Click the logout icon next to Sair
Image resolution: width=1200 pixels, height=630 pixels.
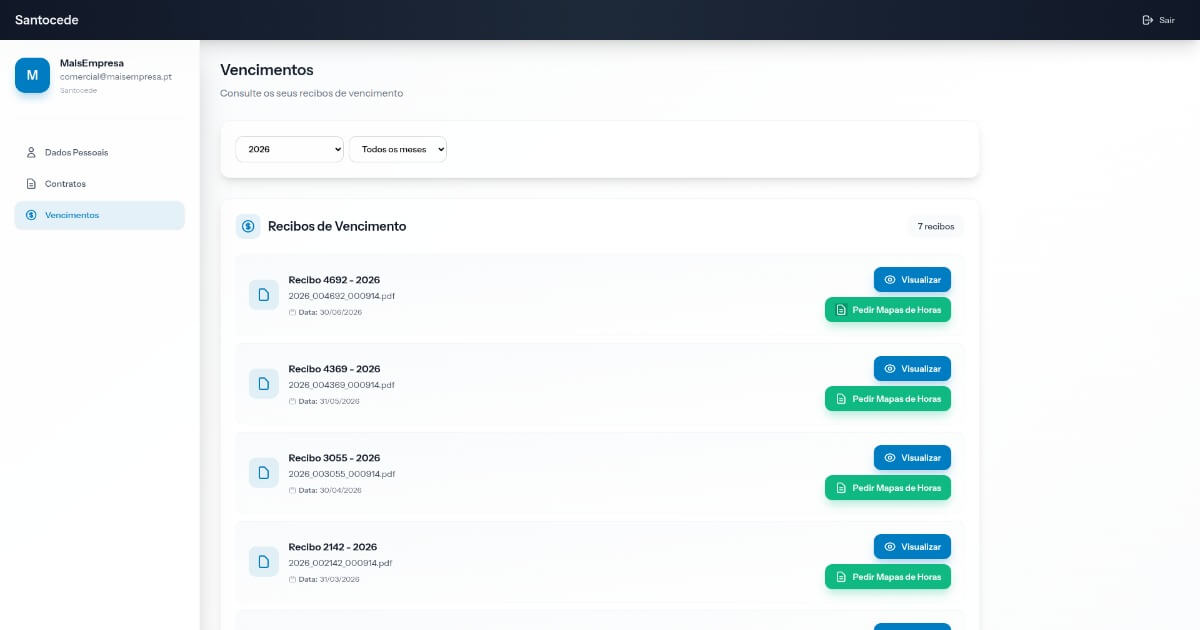(x=1148, y=20)
